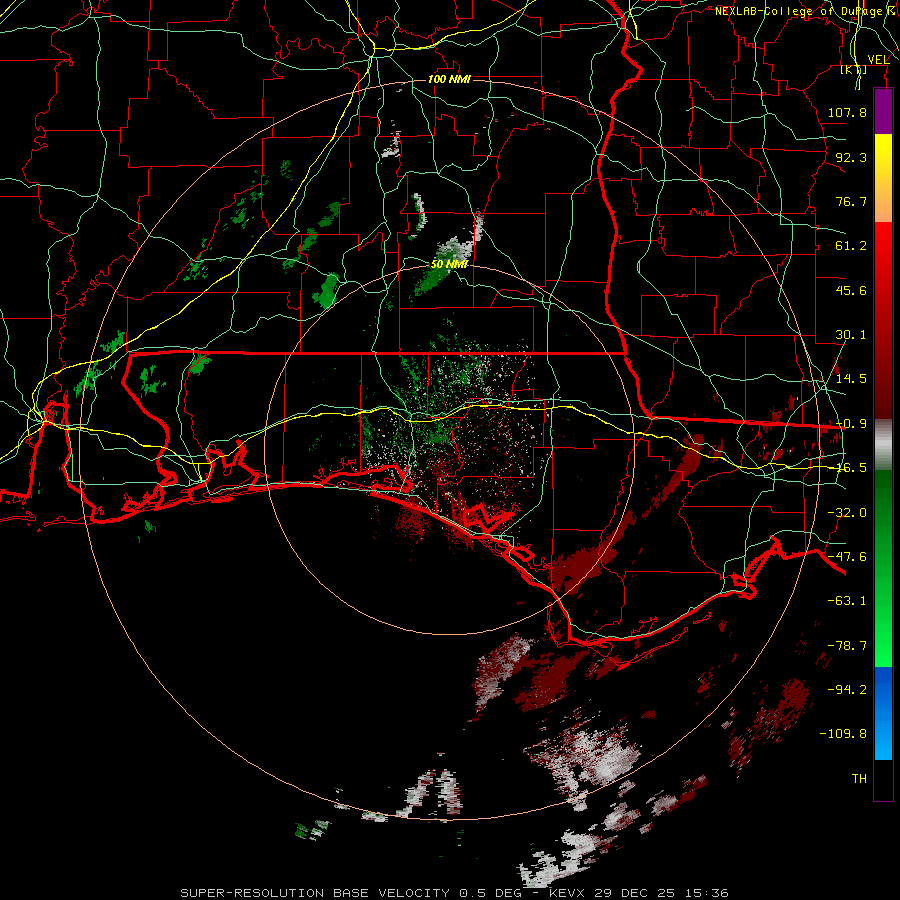The image size is (900, 900).
Task: Click the 45.6 velocity scale value
Action: coord(851,290)
